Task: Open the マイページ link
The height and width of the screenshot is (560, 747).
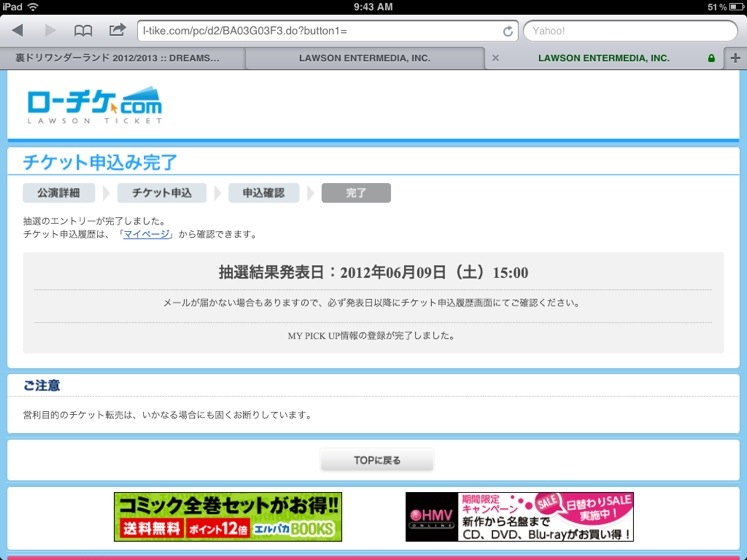Action: pyautogui.click(x=147, y=234)
